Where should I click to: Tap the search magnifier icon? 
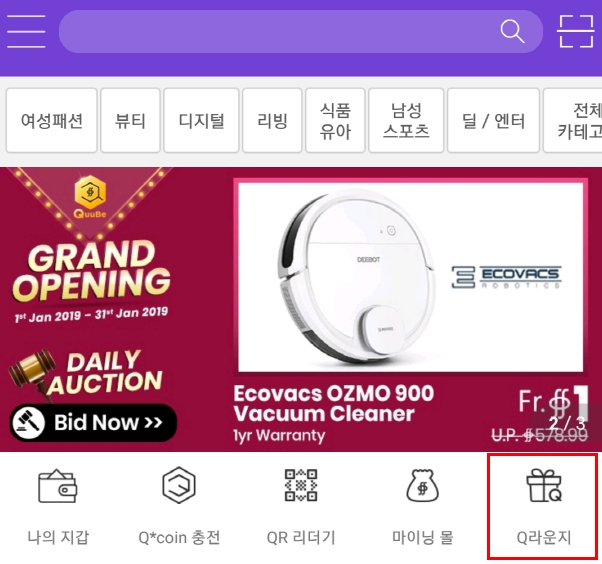coord(512,31)
